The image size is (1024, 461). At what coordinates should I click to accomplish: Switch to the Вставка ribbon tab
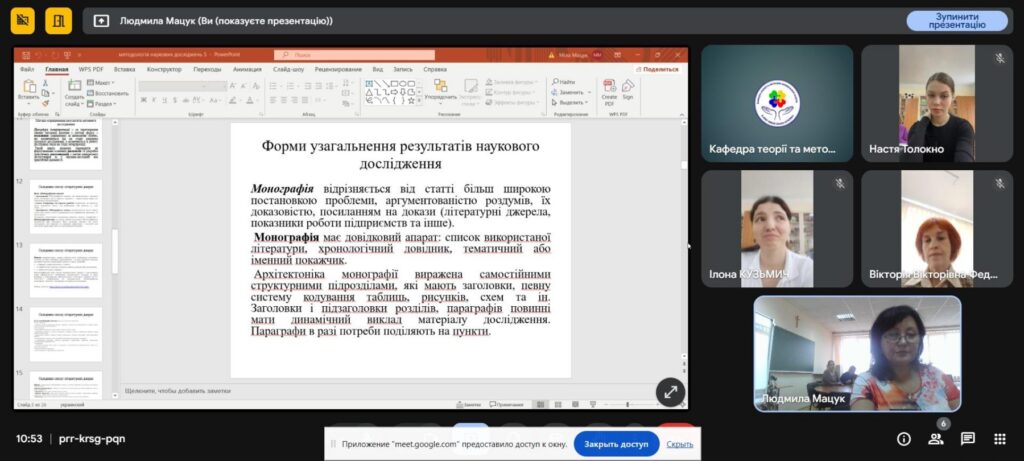tap(124, 69)
